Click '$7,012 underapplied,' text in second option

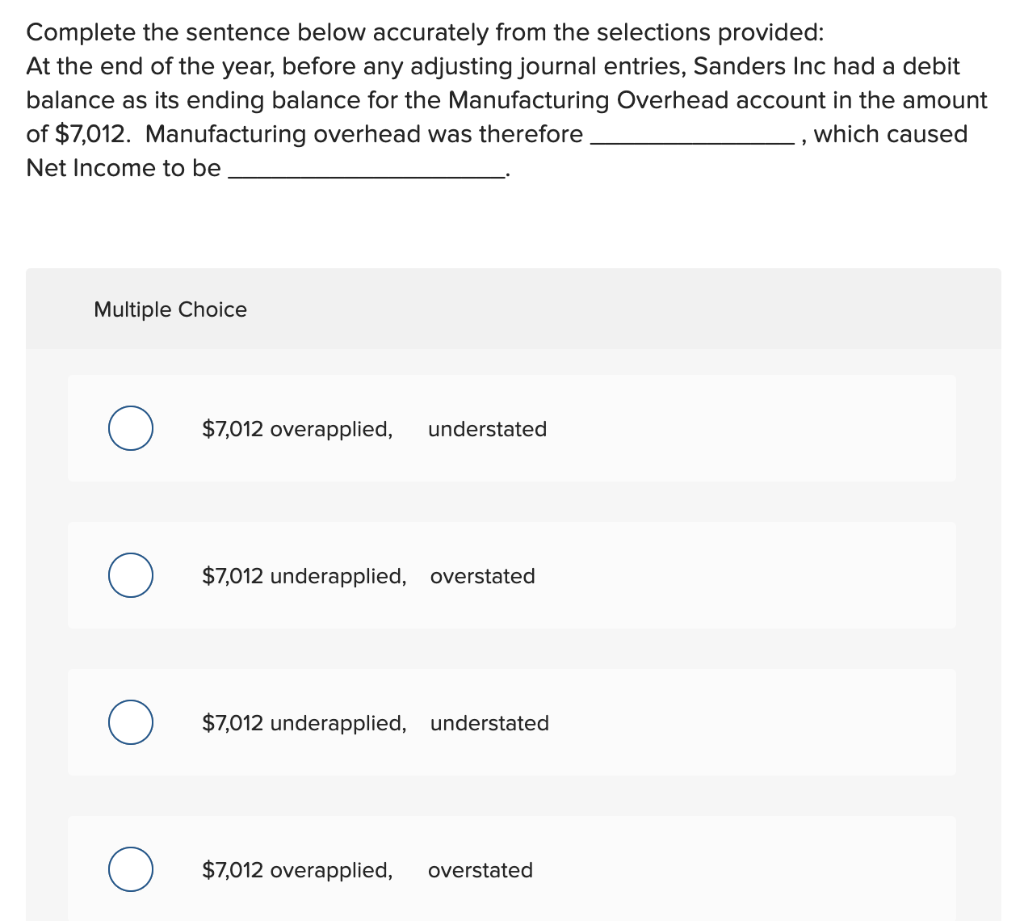coord(304,576)
